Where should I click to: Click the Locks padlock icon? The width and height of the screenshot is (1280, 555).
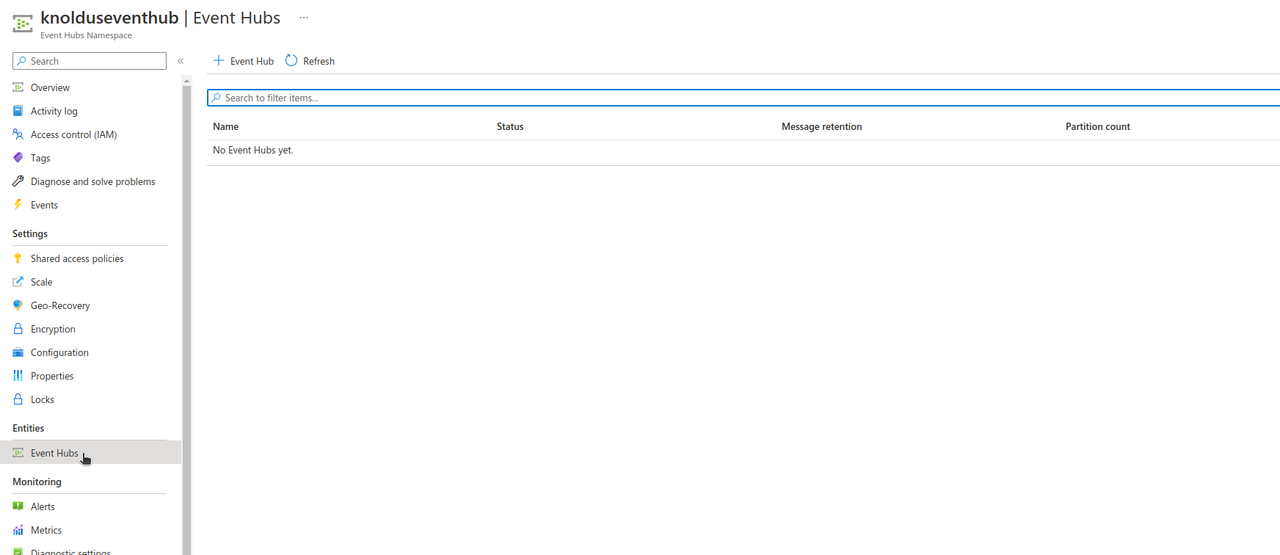tap(18, 399)
